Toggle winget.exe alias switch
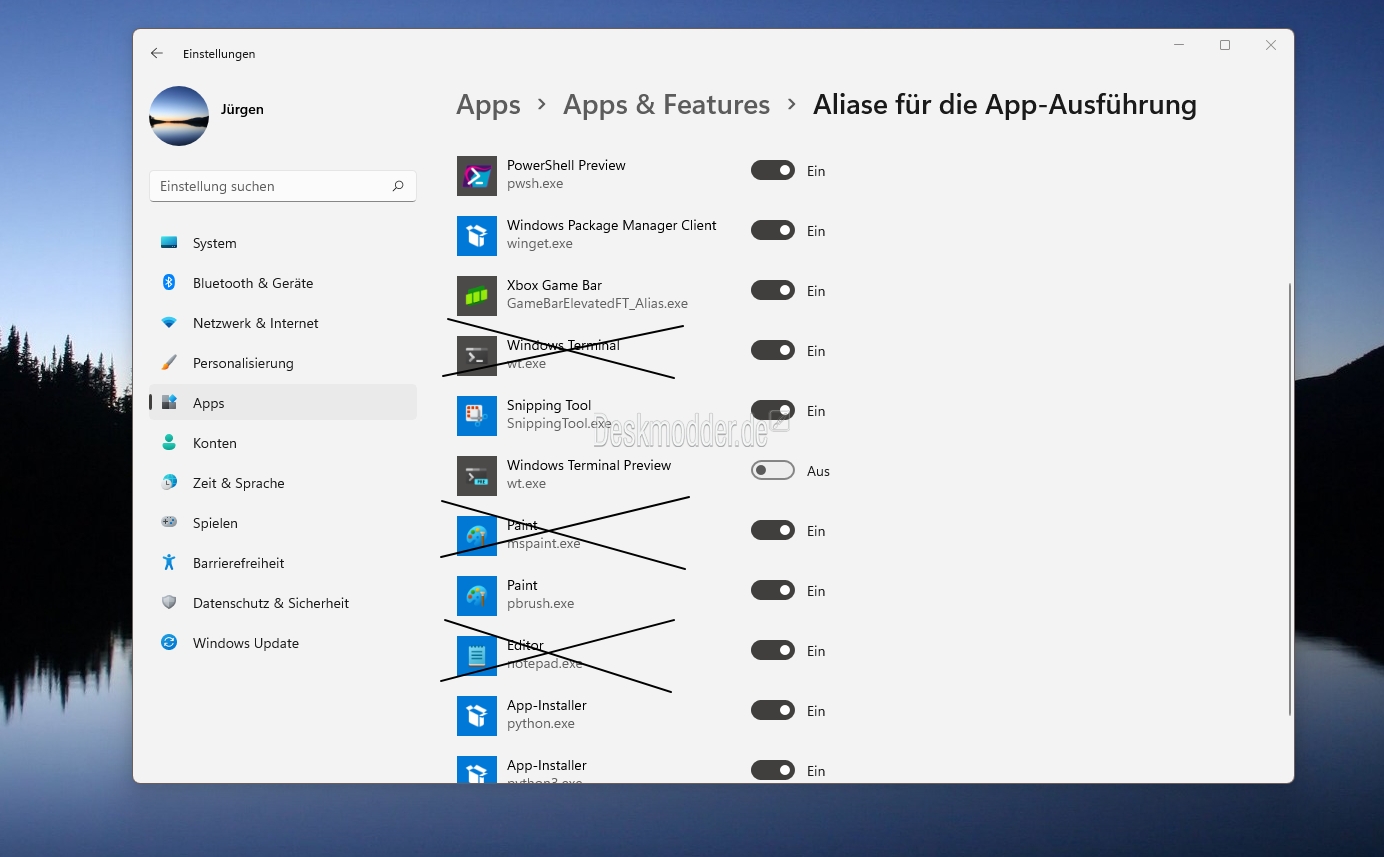Viewport: 1384px width, 857px height. [773, 230]
